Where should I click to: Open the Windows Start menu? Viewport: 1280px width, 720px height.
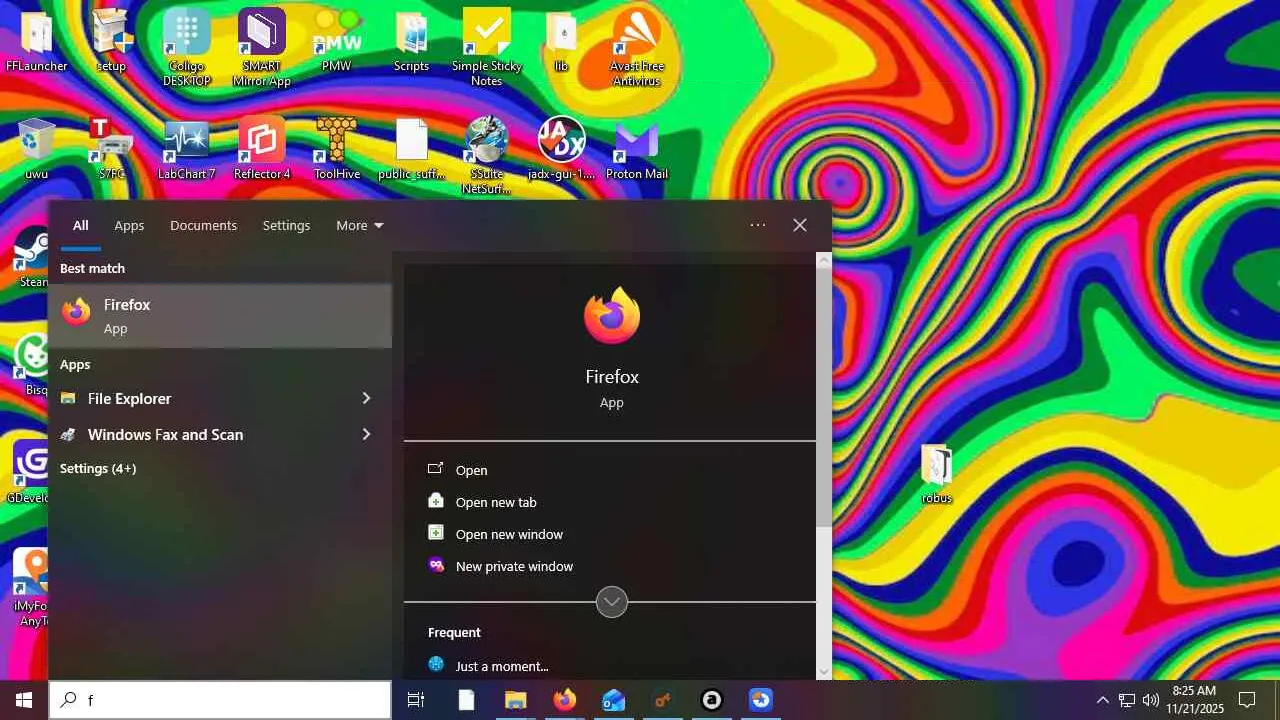pos(24,700)
